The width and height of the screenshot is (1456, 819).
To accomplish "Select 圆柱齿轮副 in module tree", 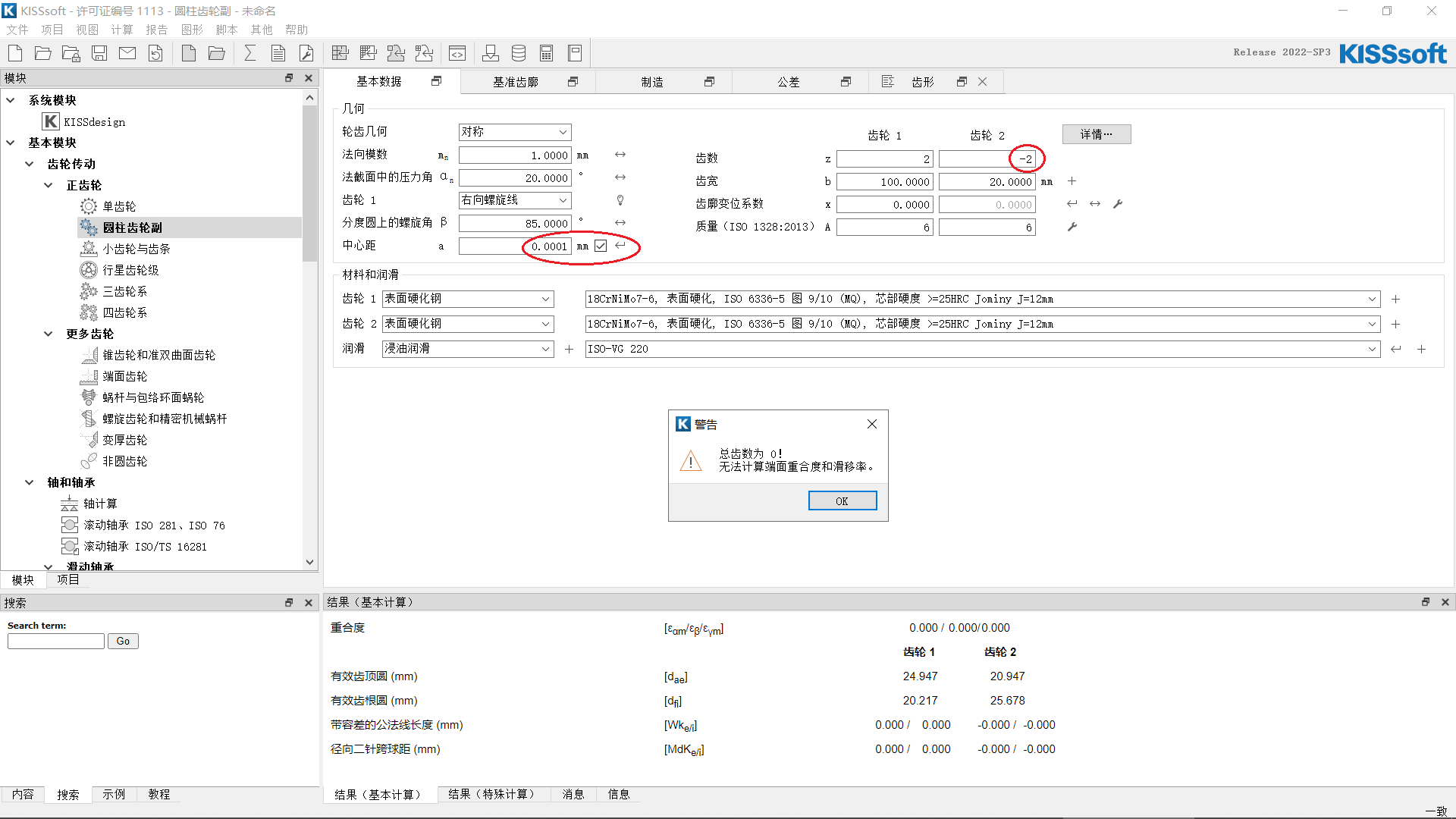I will [x=133, y=227].
